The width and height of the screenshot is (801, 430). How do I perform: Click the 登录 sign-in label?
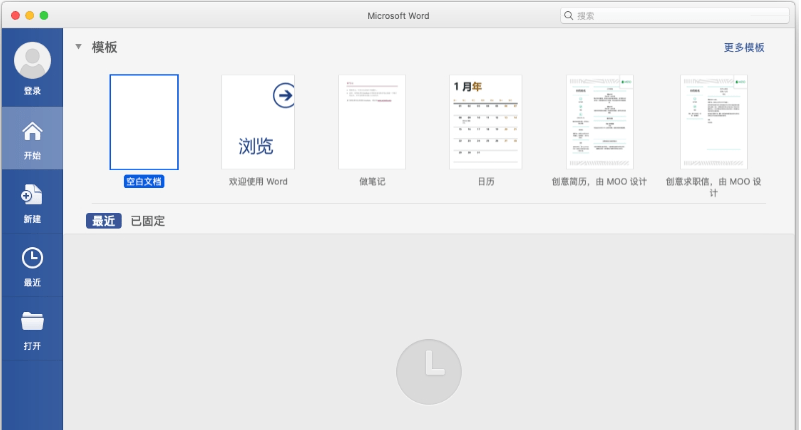[x=32, y=91]
